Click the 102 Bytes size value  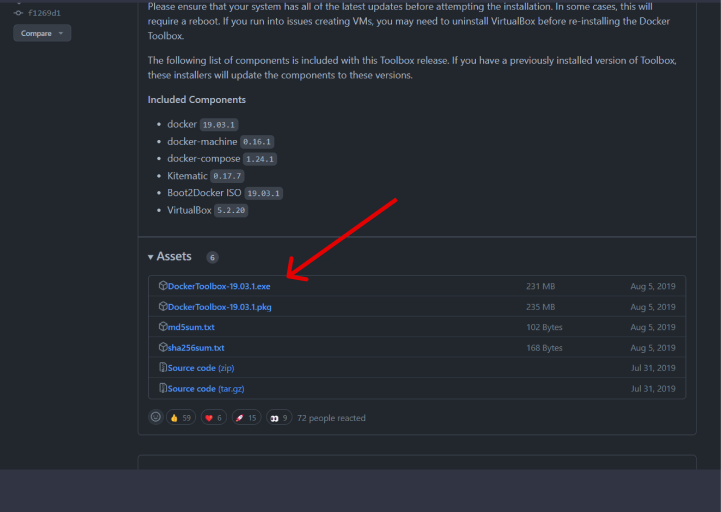544,327
